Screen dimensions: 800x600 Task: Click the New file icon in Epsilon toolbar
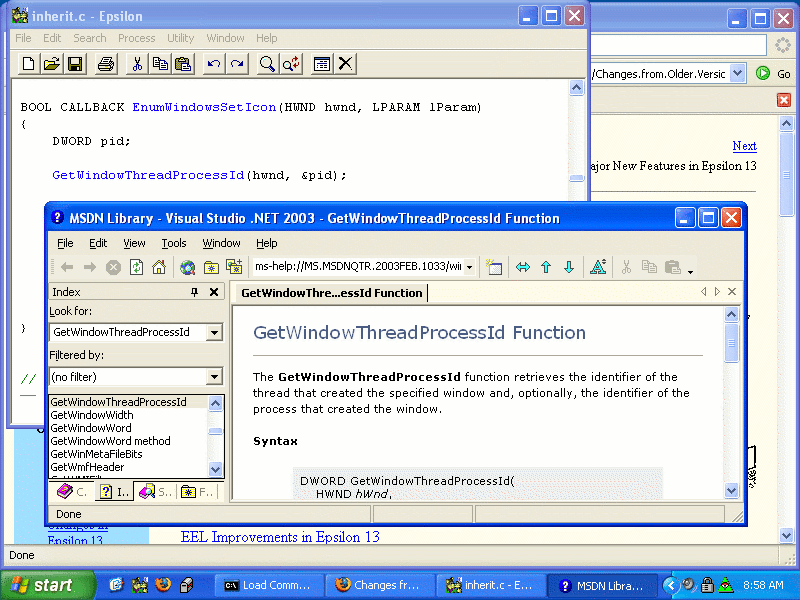[29, 64]
